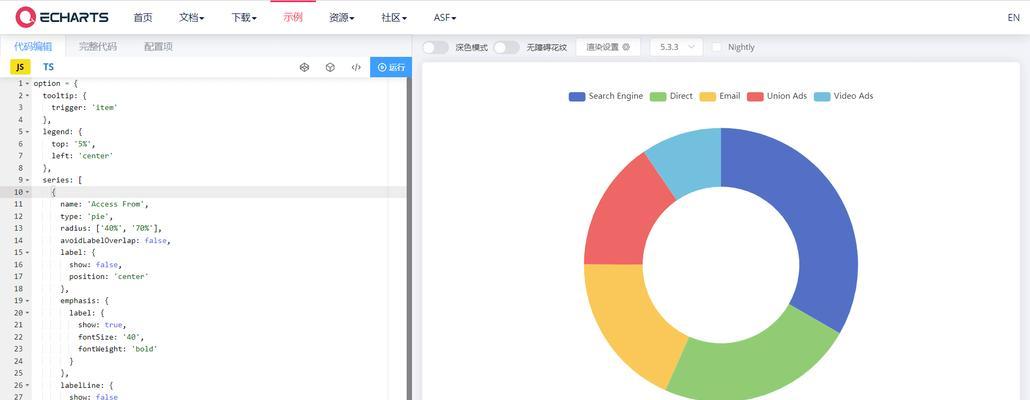Click code line "left: 'center'"
Image resolution: width=1030 pixels, height=400 pixels.
[x=83, y=156]
